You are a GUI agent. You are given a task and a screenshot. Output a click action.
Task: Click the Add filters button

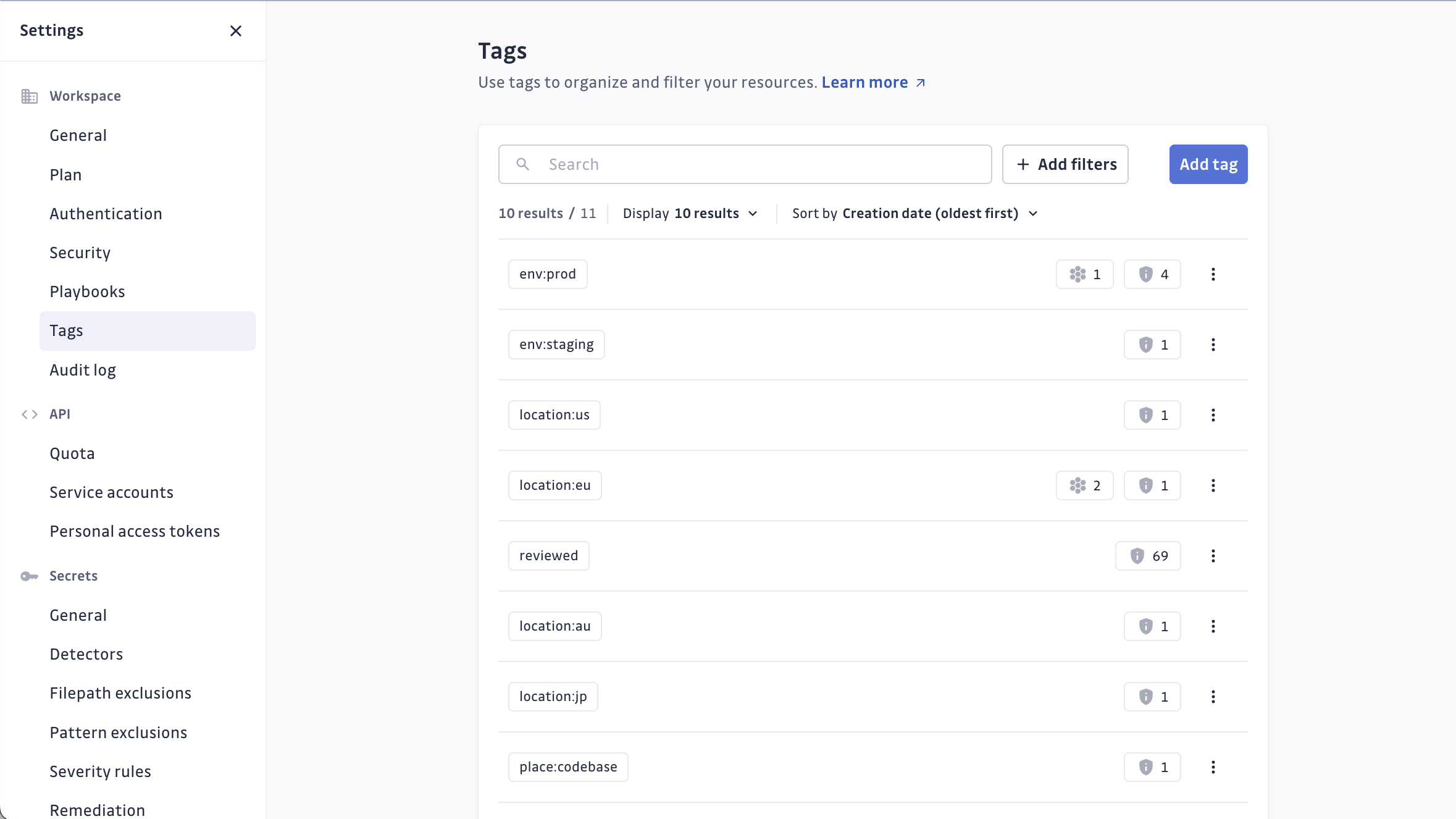tap(1065, 164)
